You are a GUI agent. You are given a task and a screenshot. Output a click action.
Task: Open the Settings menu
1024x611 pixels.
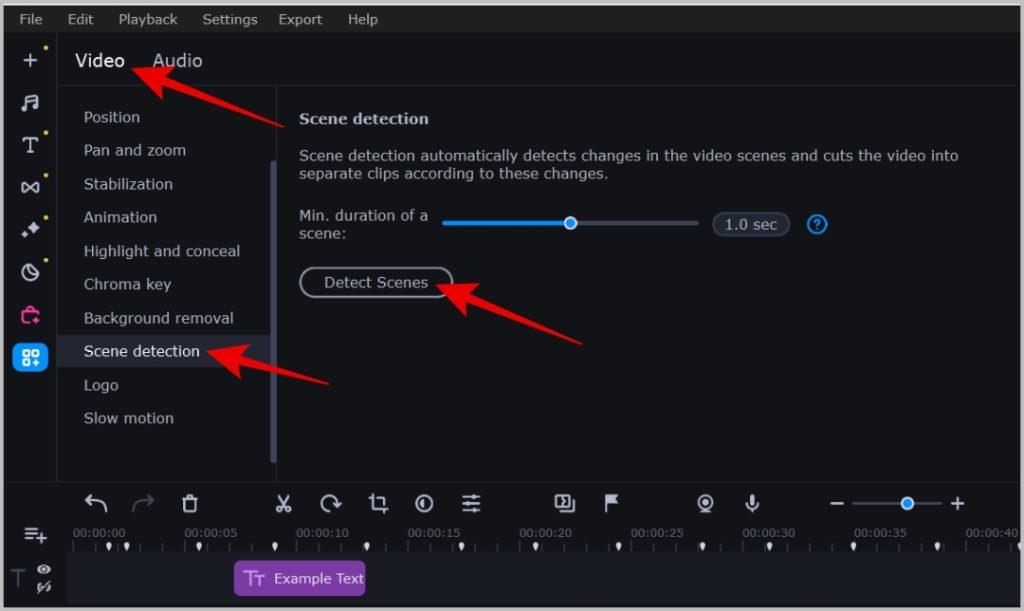[230, 20]
